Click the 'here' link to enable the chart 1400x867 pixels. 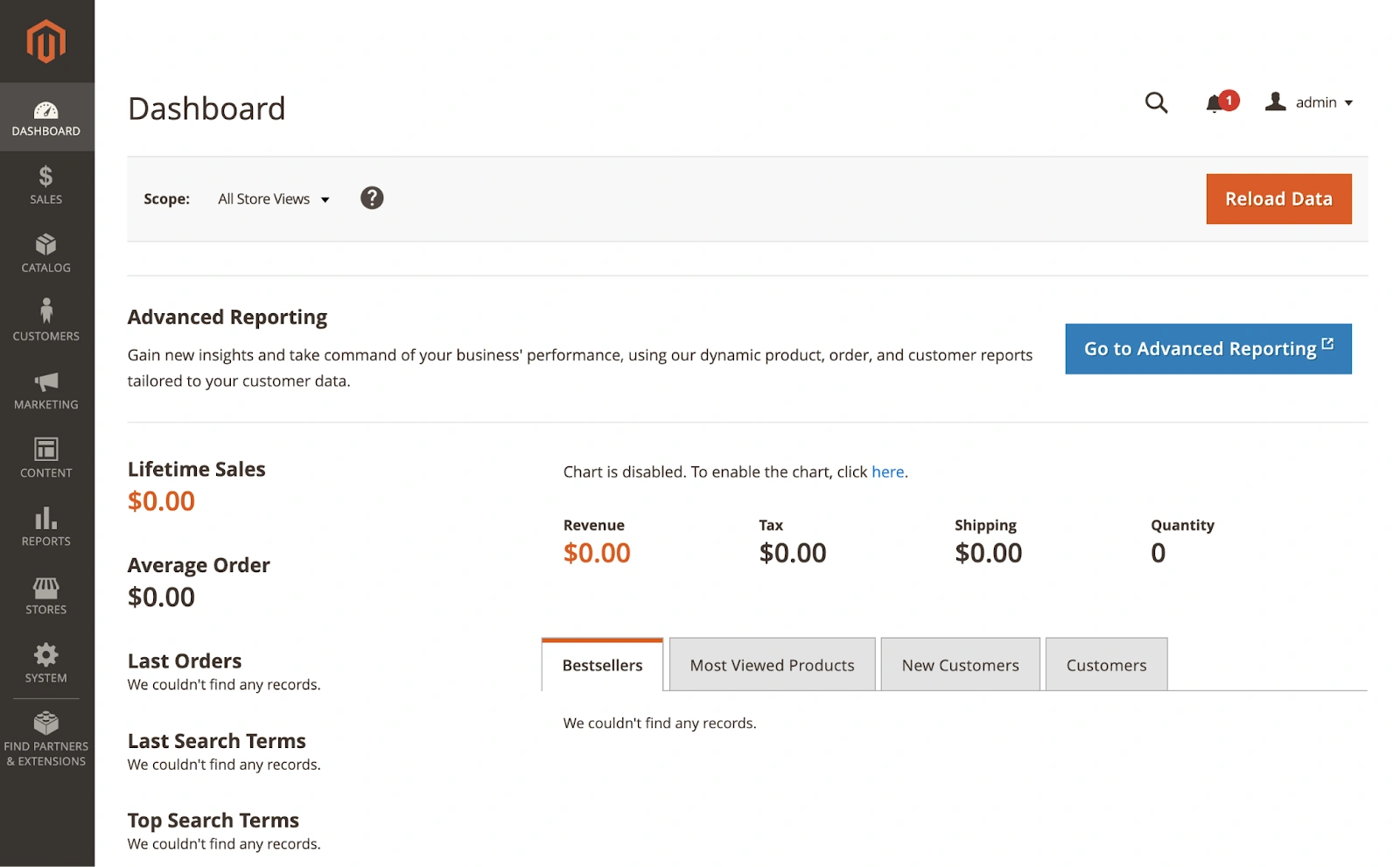[887, 472]
